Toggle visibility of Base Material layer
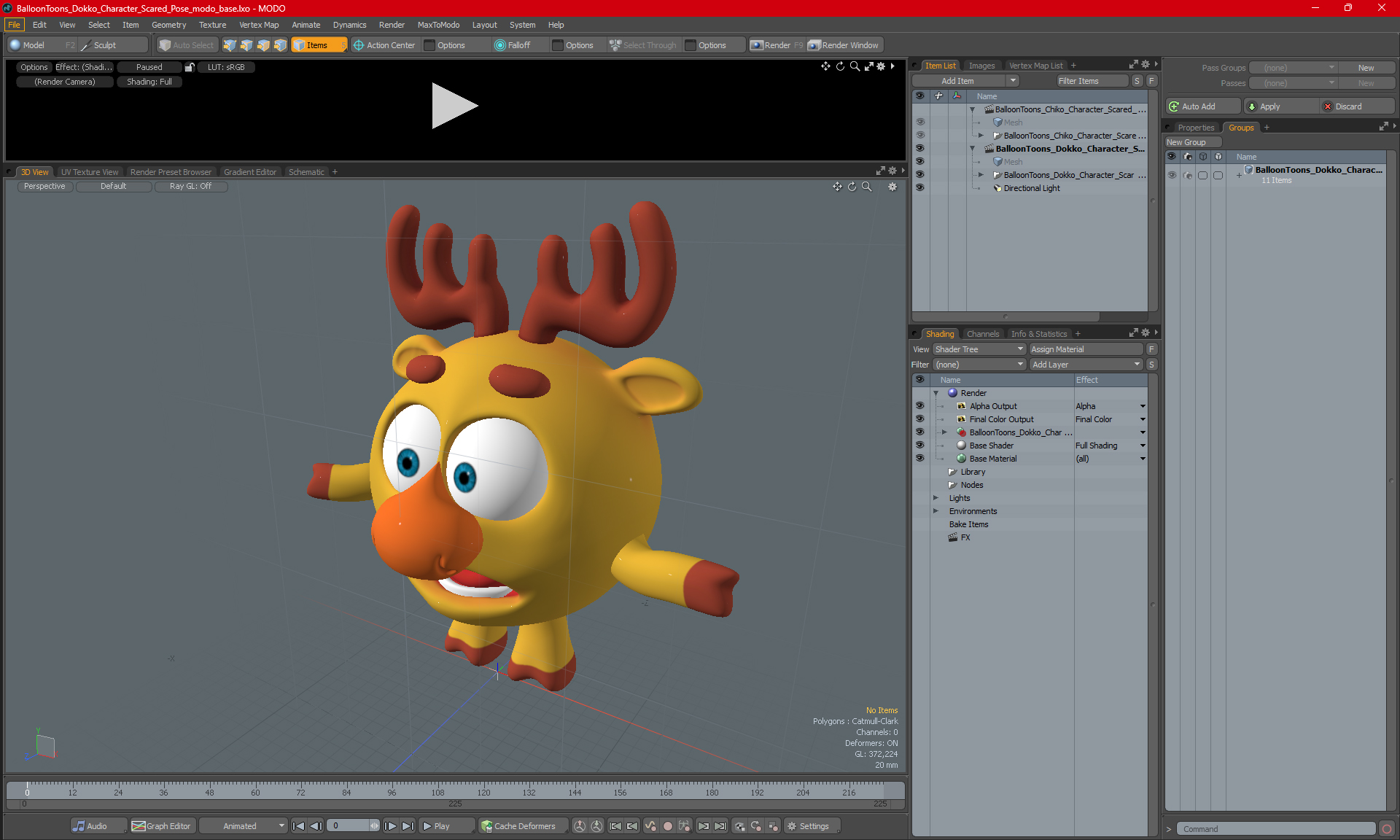The width and height of the screenshot is (1400, 840). 920,459
